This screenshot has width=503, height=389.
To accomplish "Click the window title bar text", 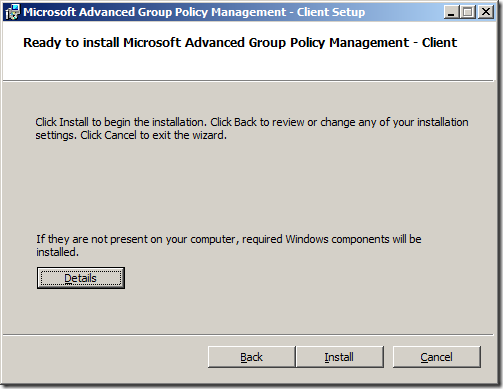I will (194, 12).
